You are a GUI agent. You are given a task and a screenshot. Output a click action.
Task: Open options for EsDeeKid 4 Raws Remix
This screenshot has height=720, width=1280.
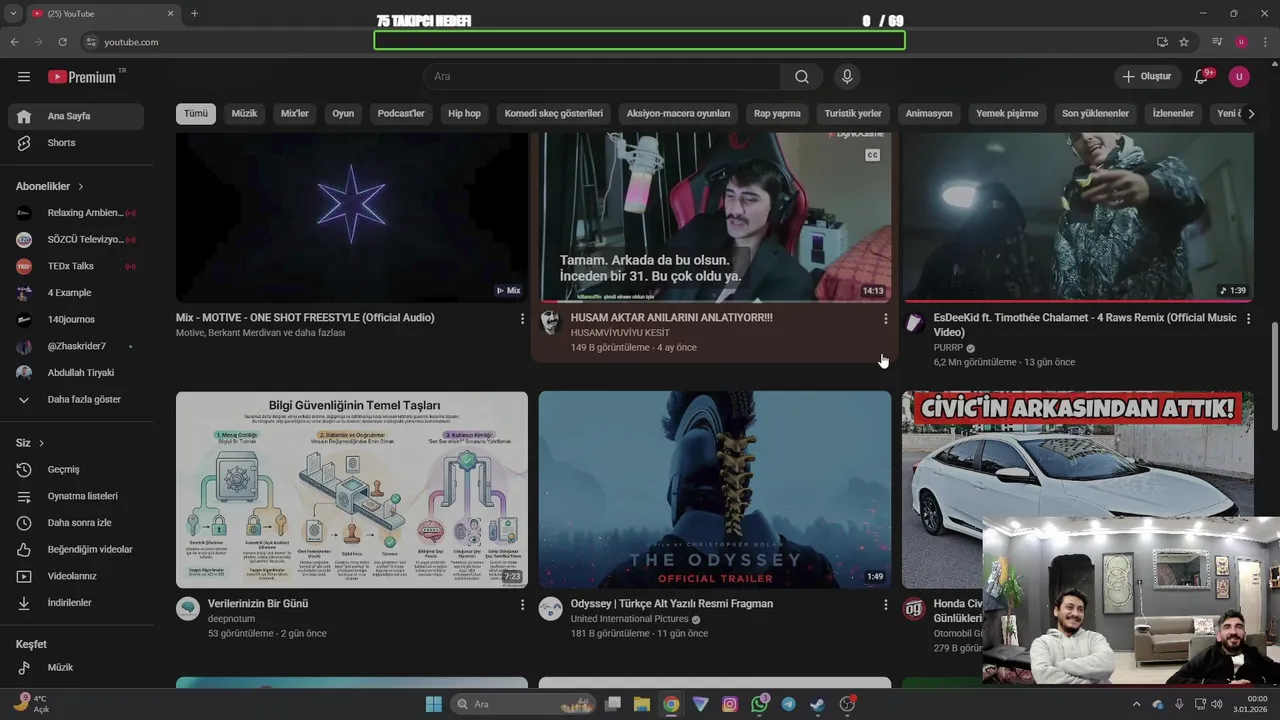tap(1248, 318)
